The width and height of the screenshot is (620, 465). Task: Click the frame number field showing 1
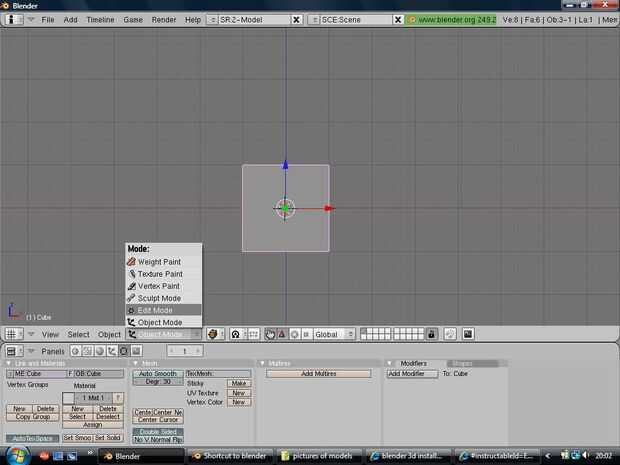pyautogui.click(x=185, y=351)
